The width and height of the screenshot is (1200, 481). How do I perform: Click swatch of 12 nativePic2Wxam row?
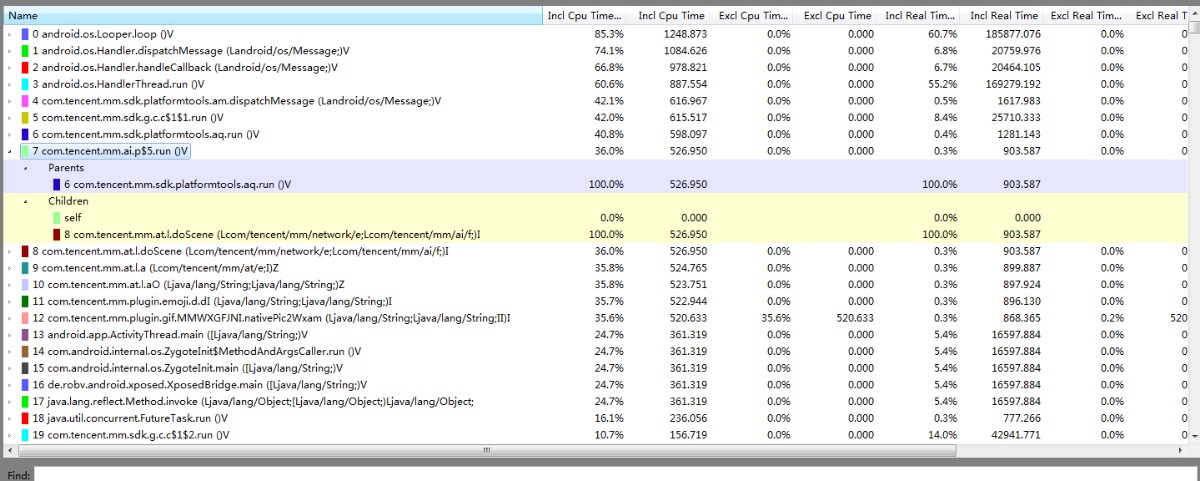click(x=25, y=317)
